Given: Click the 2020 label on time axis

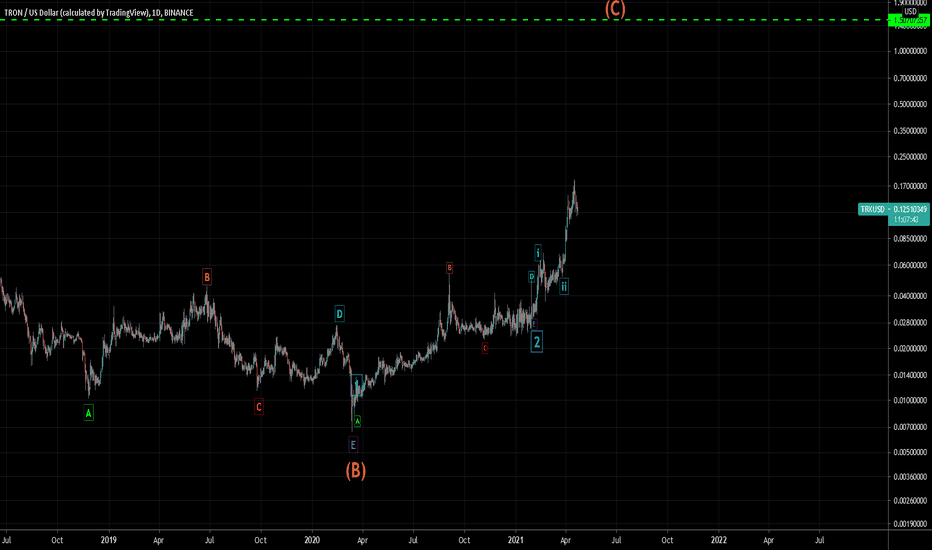Looking at the screenshot, I should tap(312, 540).
